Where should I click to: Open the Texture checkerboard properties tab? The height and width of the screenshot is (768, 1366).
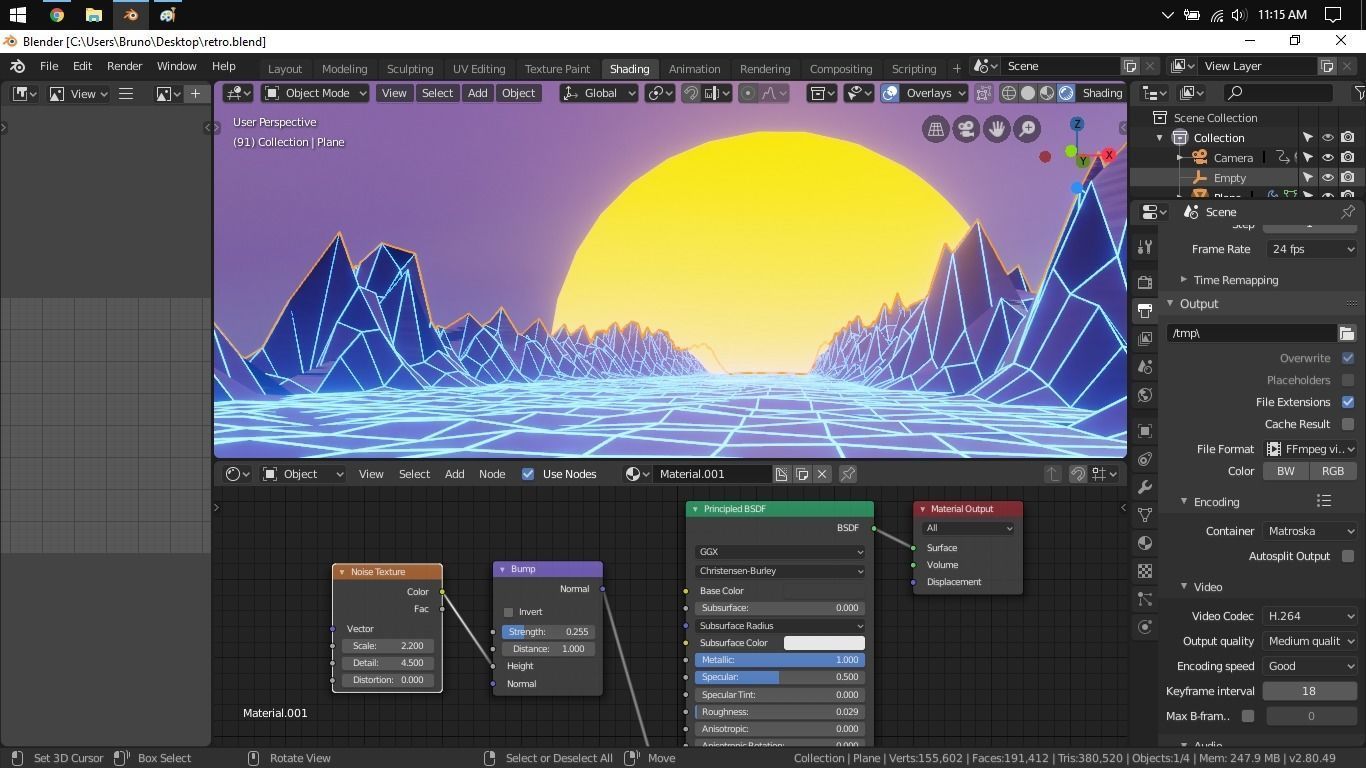point(1145,571)
